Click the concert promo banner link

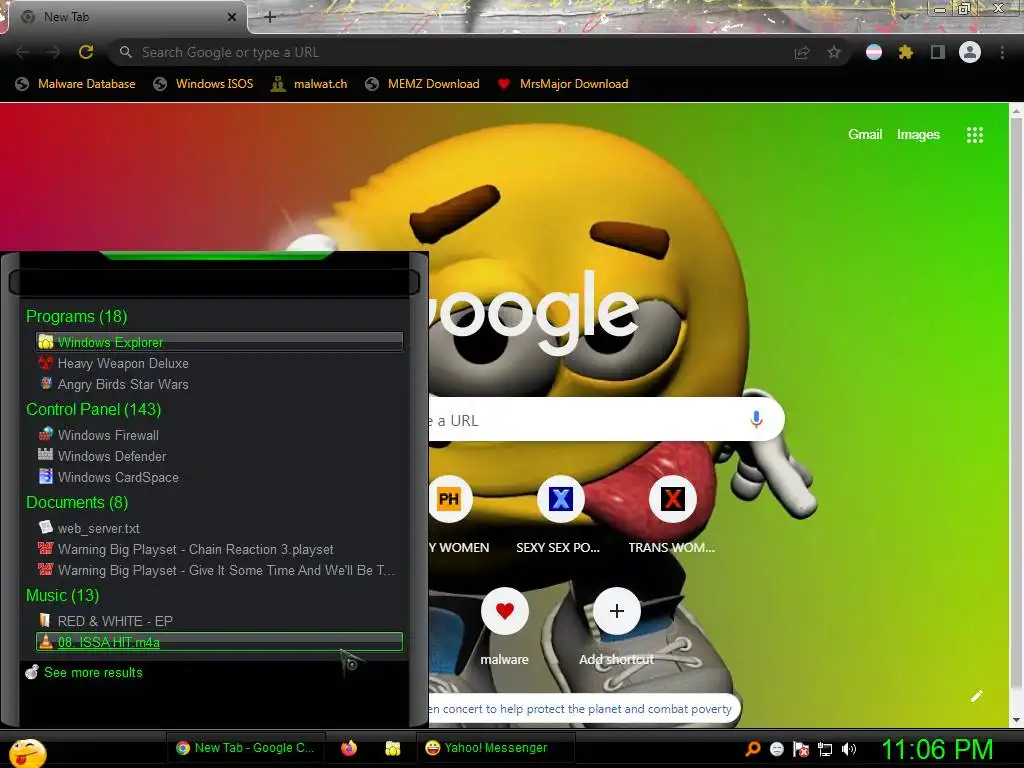coord(581,709)
